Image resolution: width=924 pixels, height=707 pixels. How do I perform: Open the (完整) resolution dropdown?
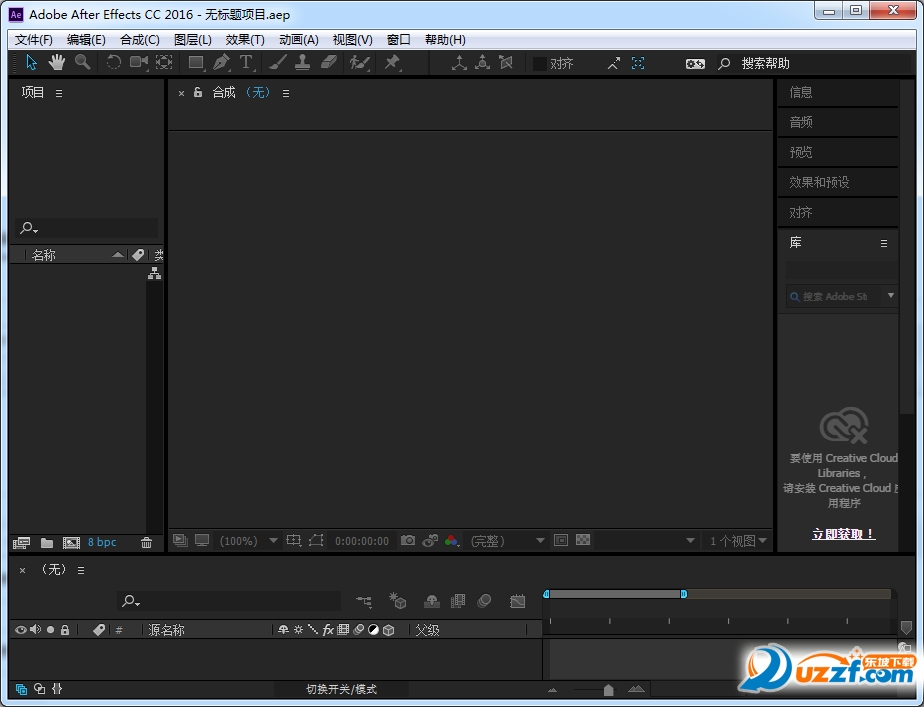click(507, 541)
